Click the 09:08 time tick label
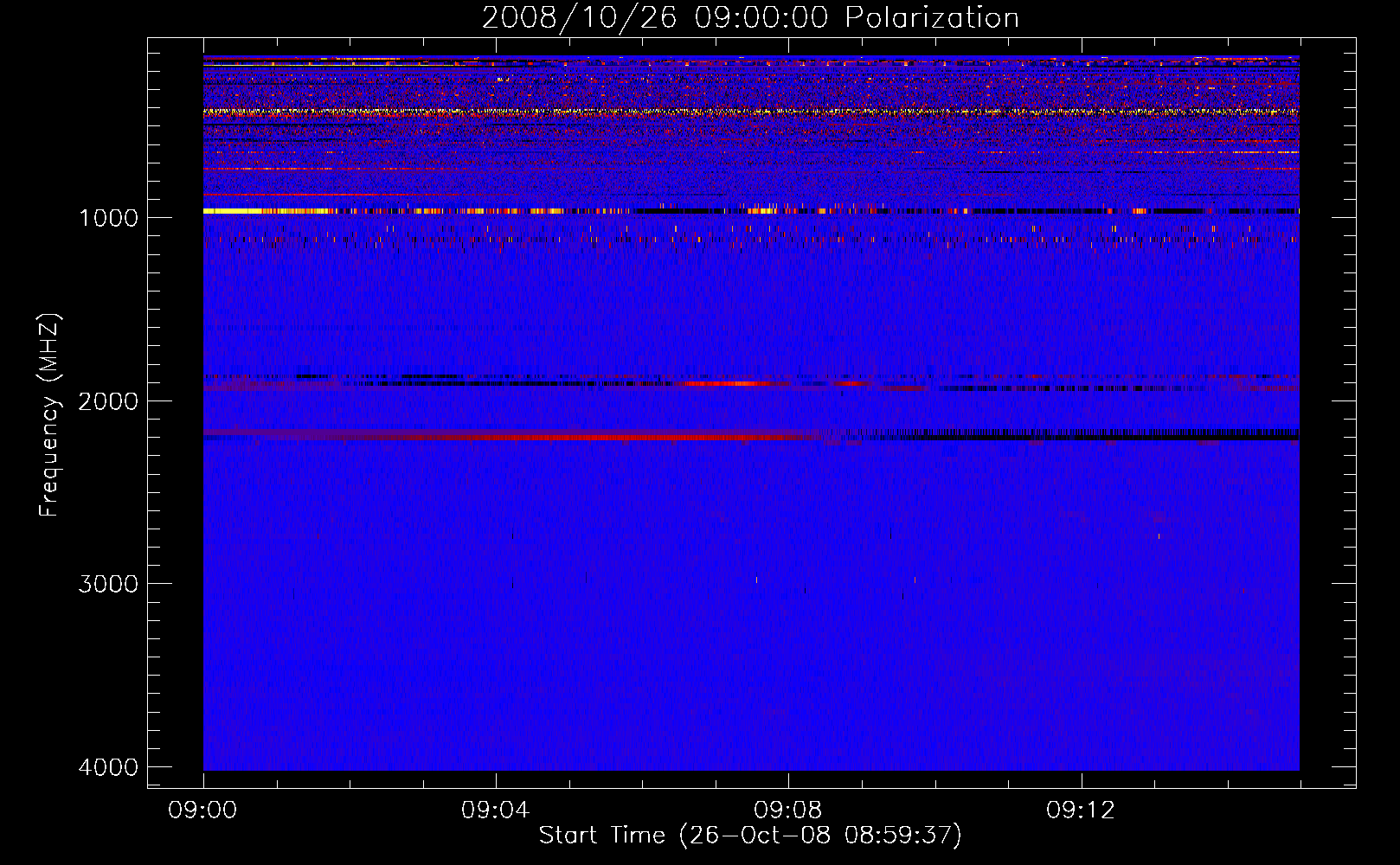 pyautogui.click(x=787, y=810)
